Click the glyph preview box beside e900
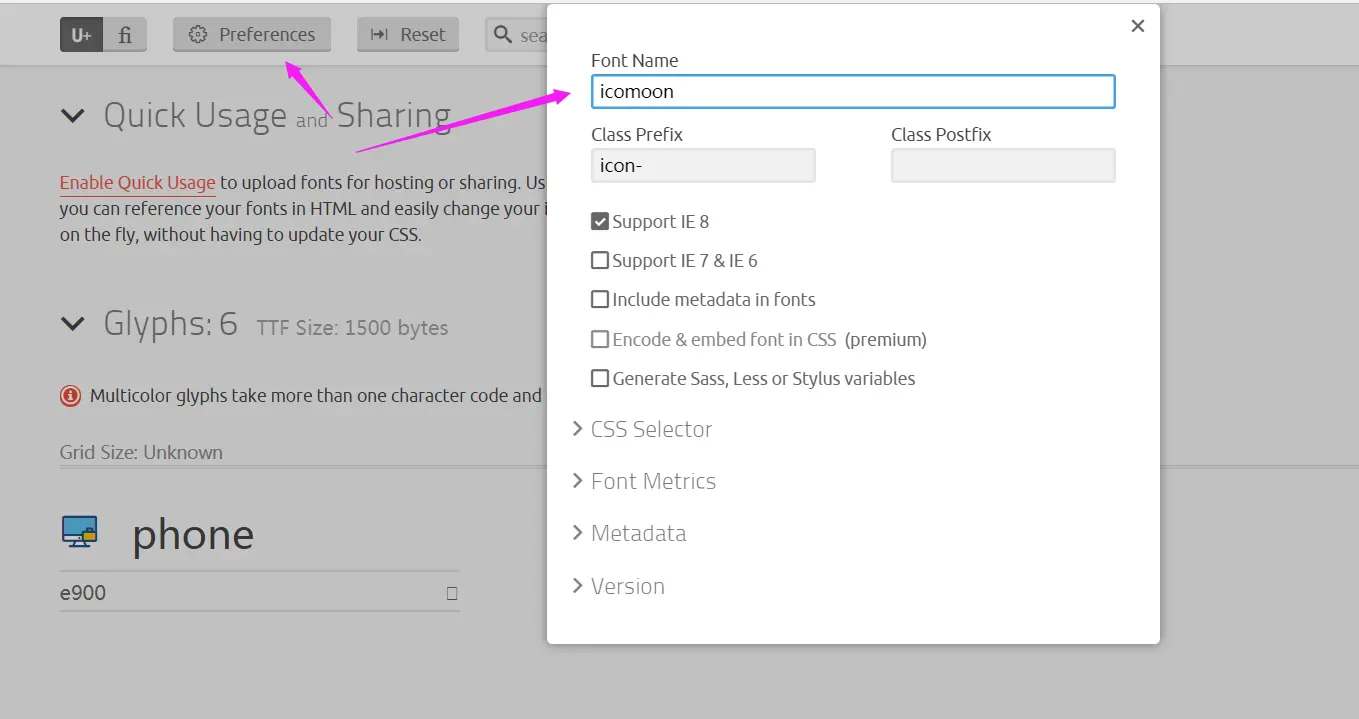 pos(452,593)
